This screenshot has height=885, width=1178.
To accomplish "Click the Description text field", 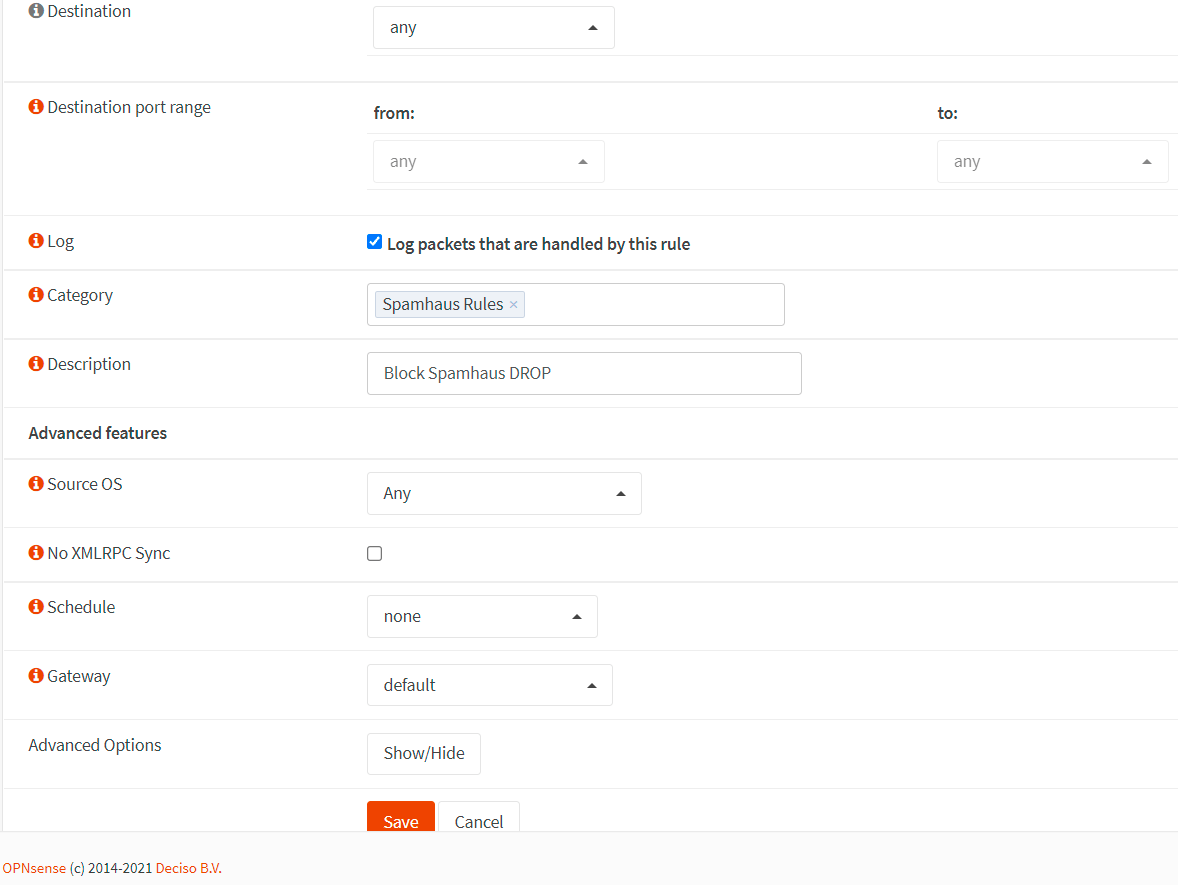I will point(584,374).
